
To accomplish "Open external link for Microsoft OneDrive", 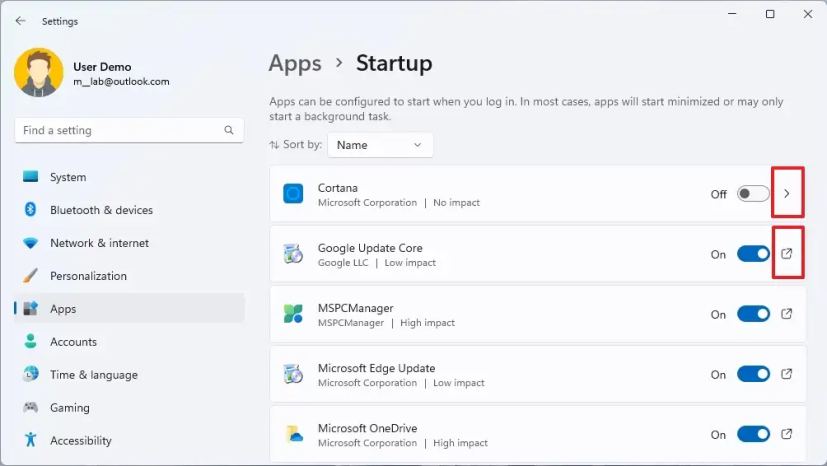I will (x=787, y=434).
